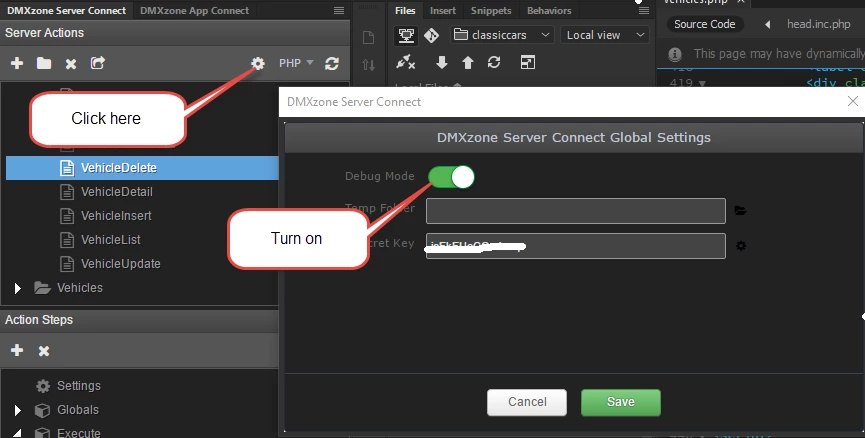Open the Files tab
Image resolution: width=865 pixels, height=438 pixels.
pyautogui.click(x=405, y=10)
